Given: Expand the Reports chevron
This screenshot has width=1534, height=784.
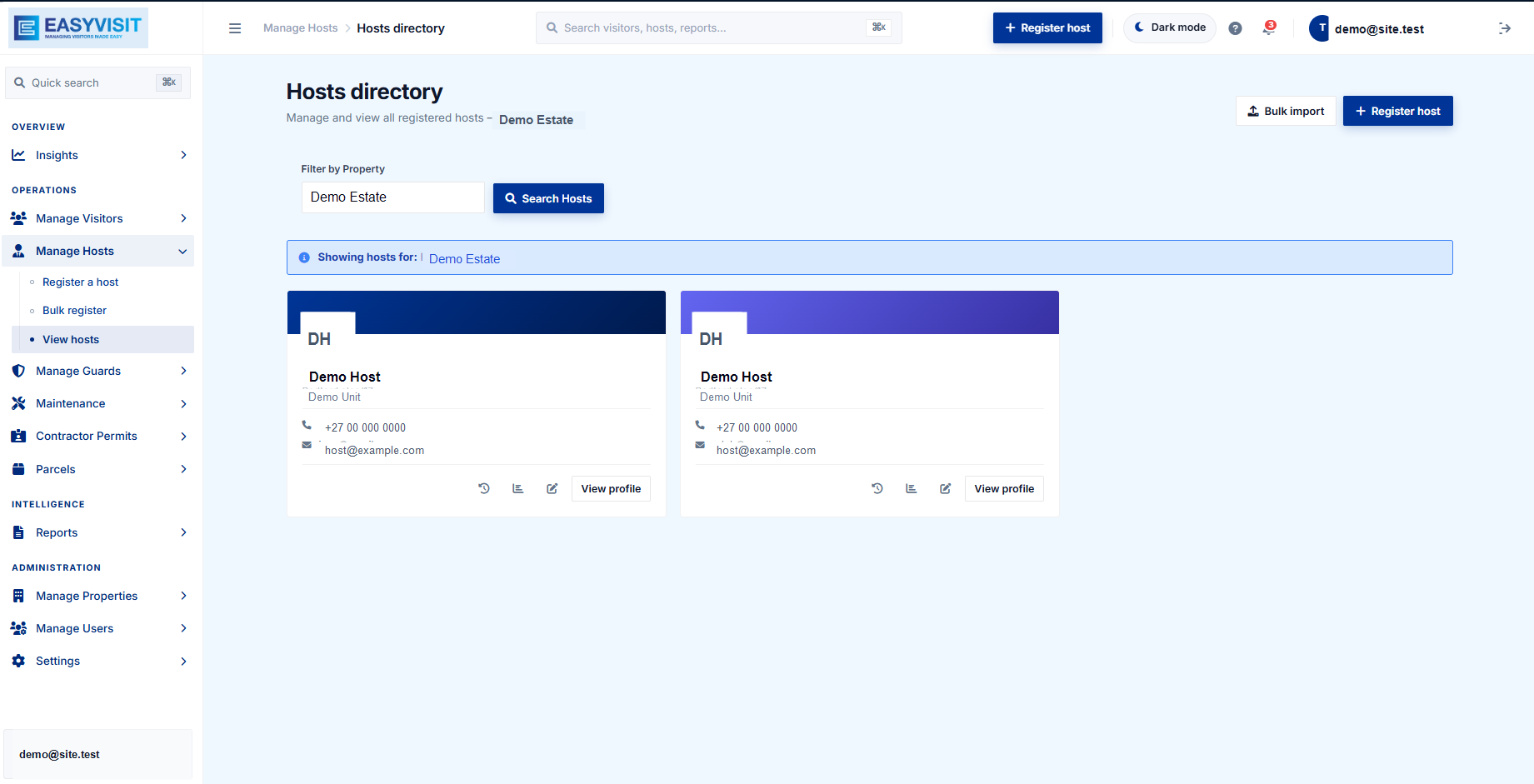Looking at the screenshot, I should pos(183,532).
